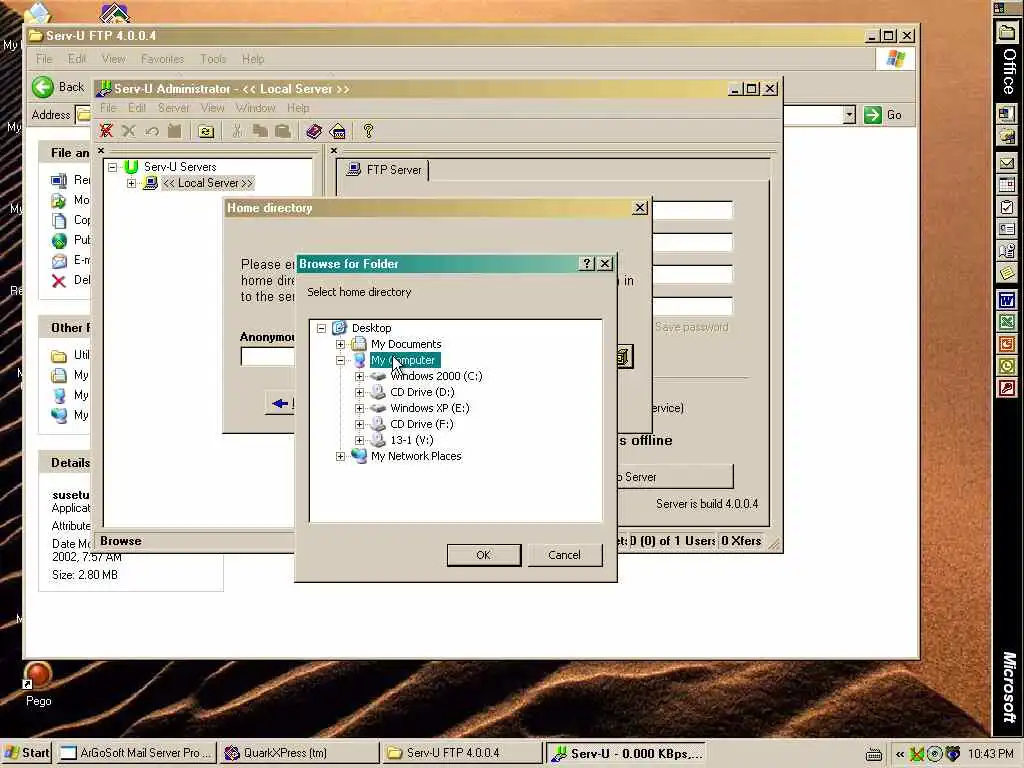Click the green Go arrow button
The height and width of the screenshot is (768, 1024).
(872, 115)
